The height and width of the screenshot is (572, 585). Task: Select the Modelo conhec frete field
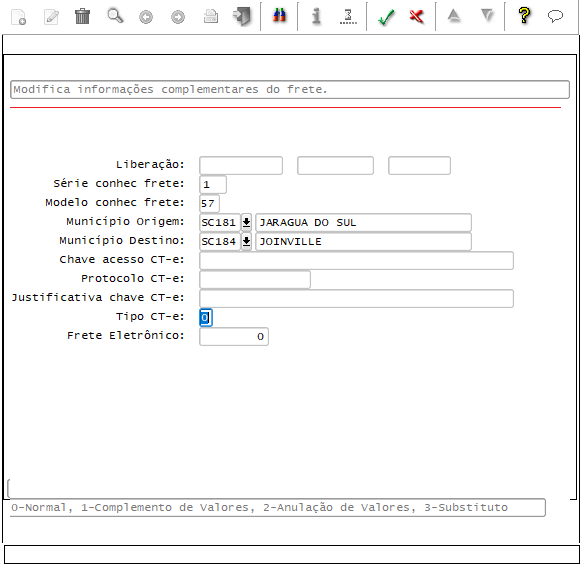point(209,203)
